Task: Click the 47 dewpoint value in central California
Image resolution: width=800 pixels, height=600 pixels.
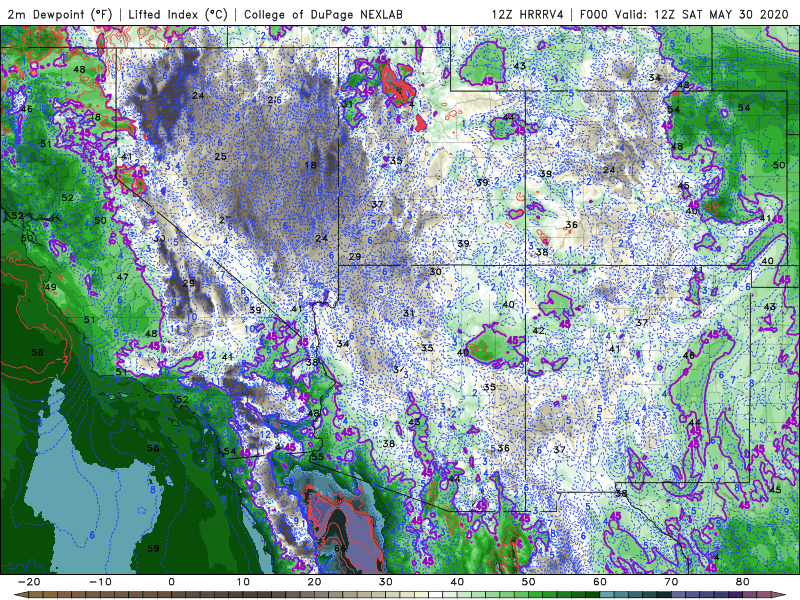Action: click(122, 277)
